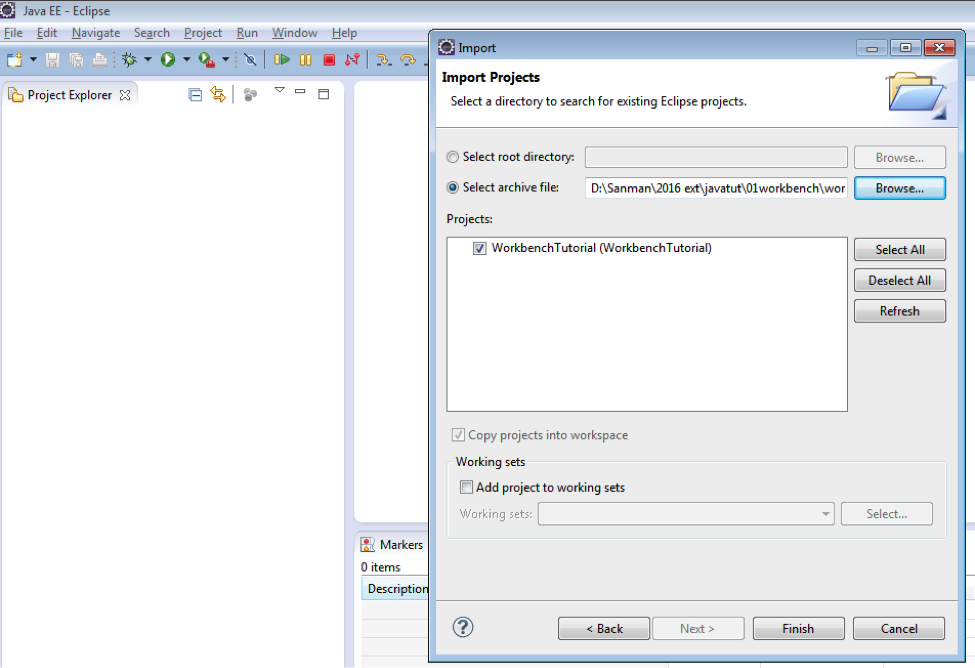Open the Run configurations dropdown arrow
This screenshot has width=975, height=668.
click(186, 60)
